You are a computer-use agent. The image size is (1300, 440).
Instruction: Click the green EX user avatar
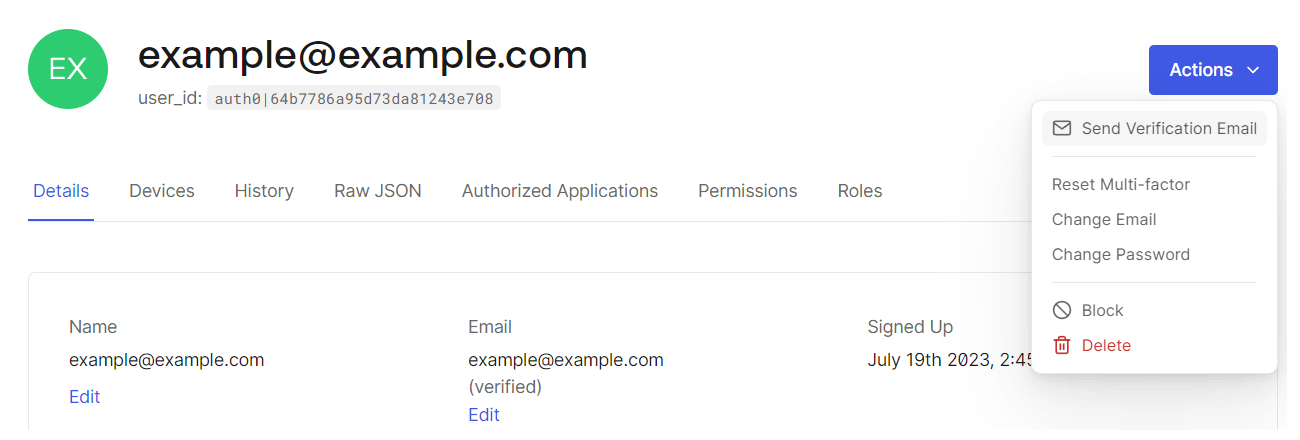coord(69,68)
